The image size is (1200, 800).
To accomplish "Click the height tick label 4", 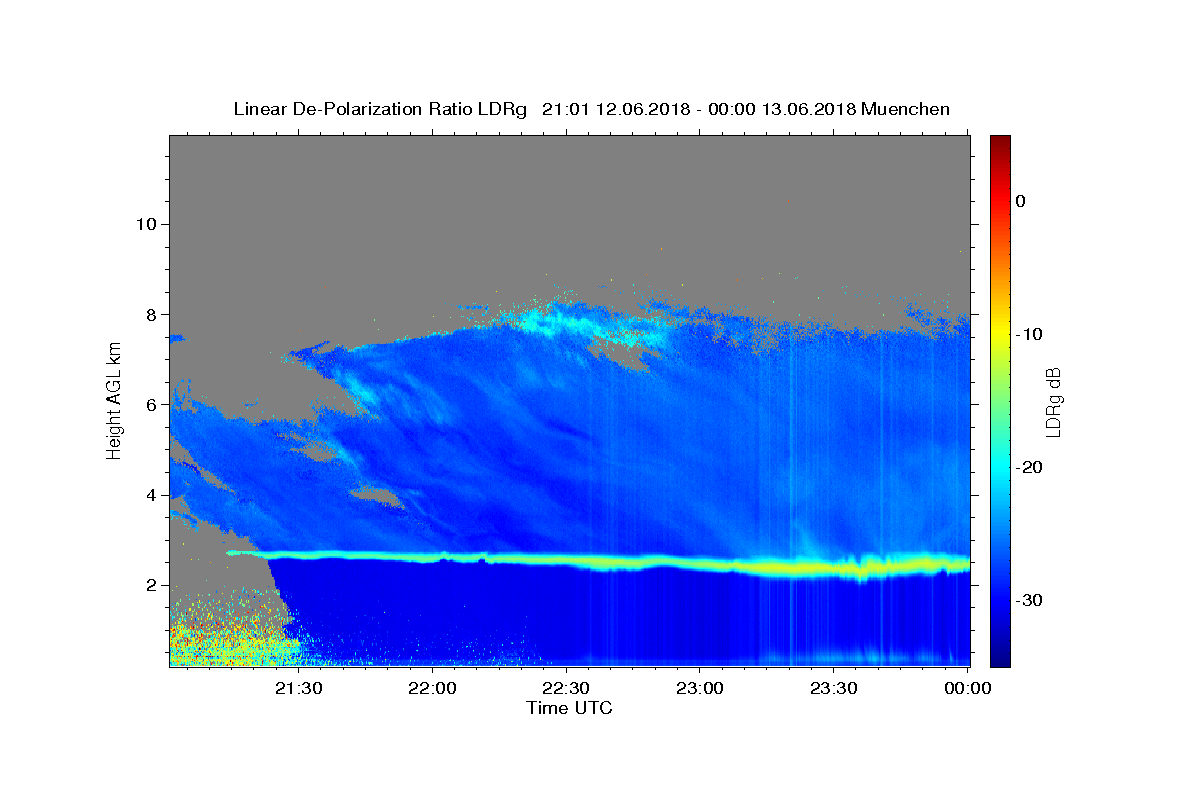I will pos(150,495).
